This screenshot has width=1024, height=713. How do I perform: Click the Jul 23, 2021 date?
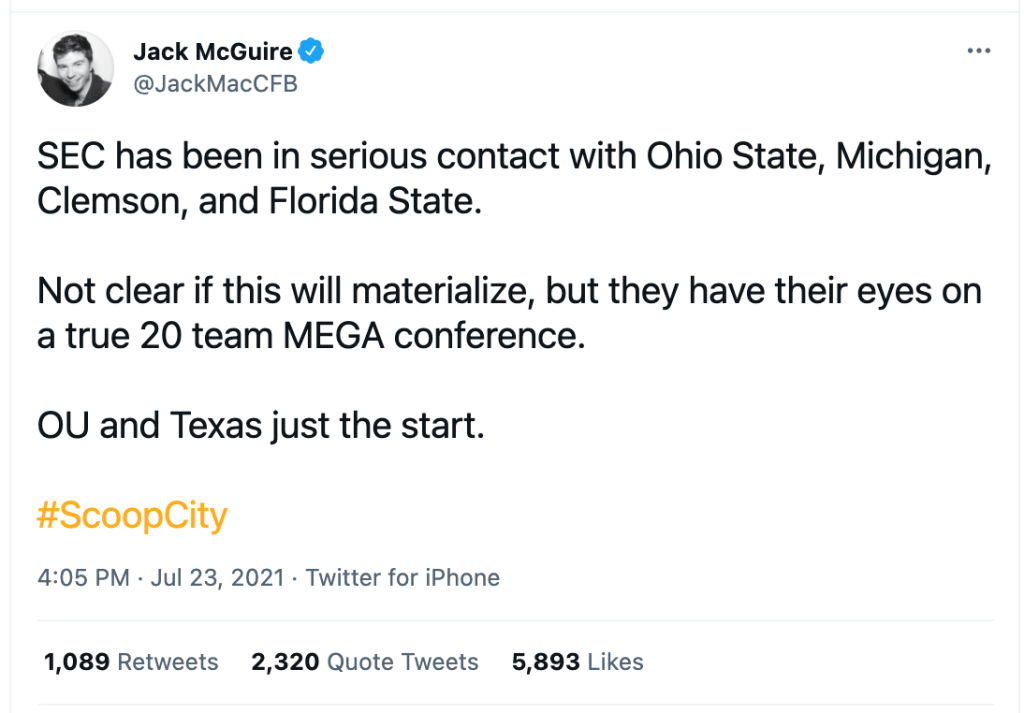pos(217,577)
